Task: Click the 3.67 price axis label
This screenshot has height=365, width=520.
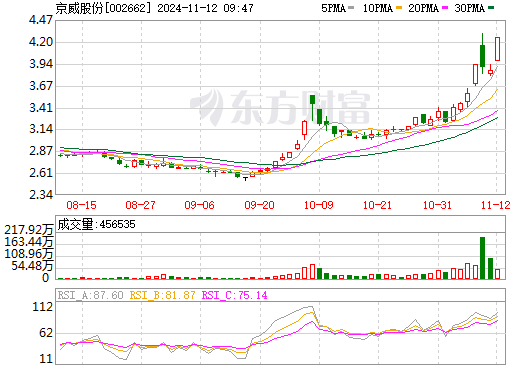Action: (x=41, y=86)
